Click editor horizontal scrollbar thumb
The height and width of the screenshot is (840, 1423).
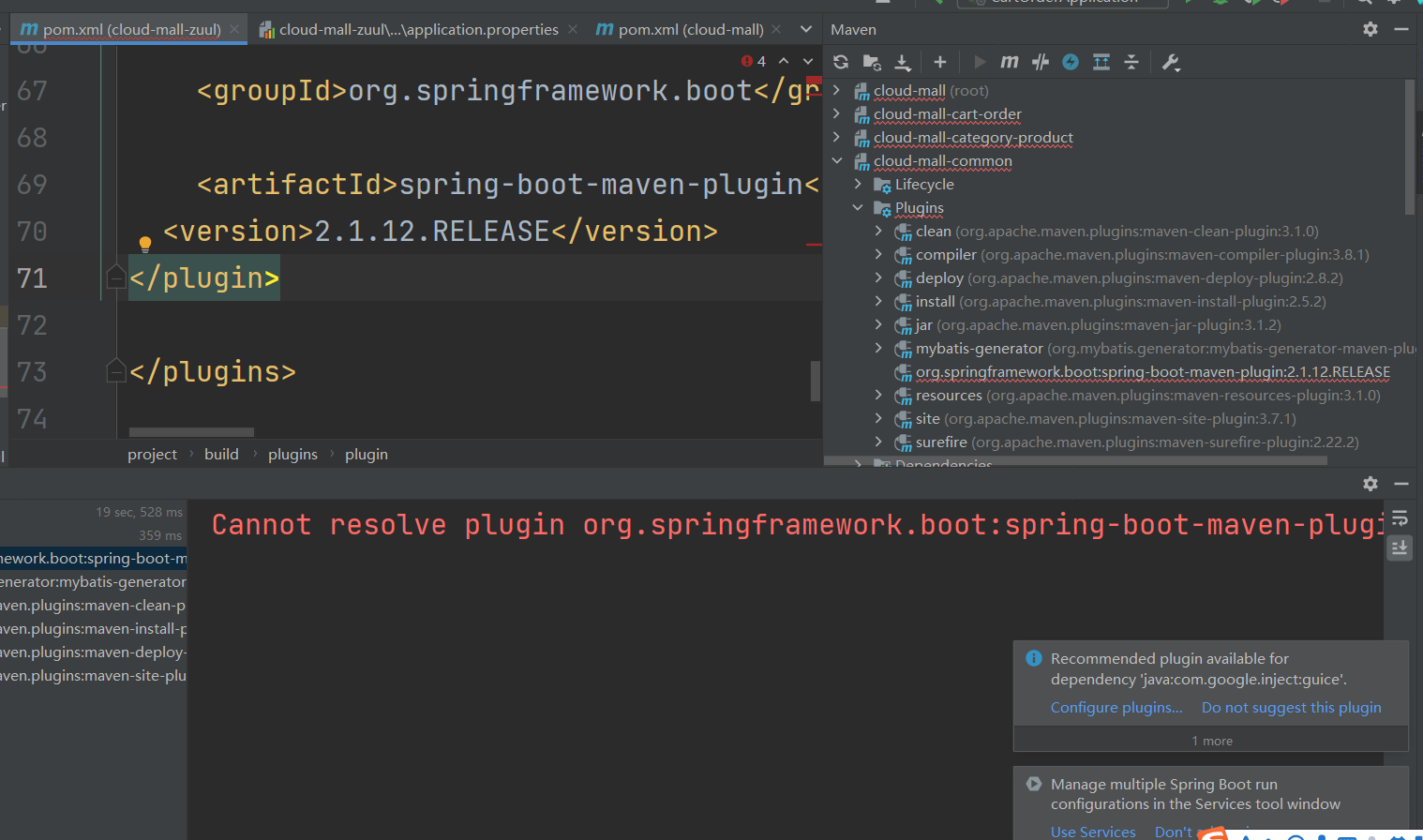coord(191,432)
